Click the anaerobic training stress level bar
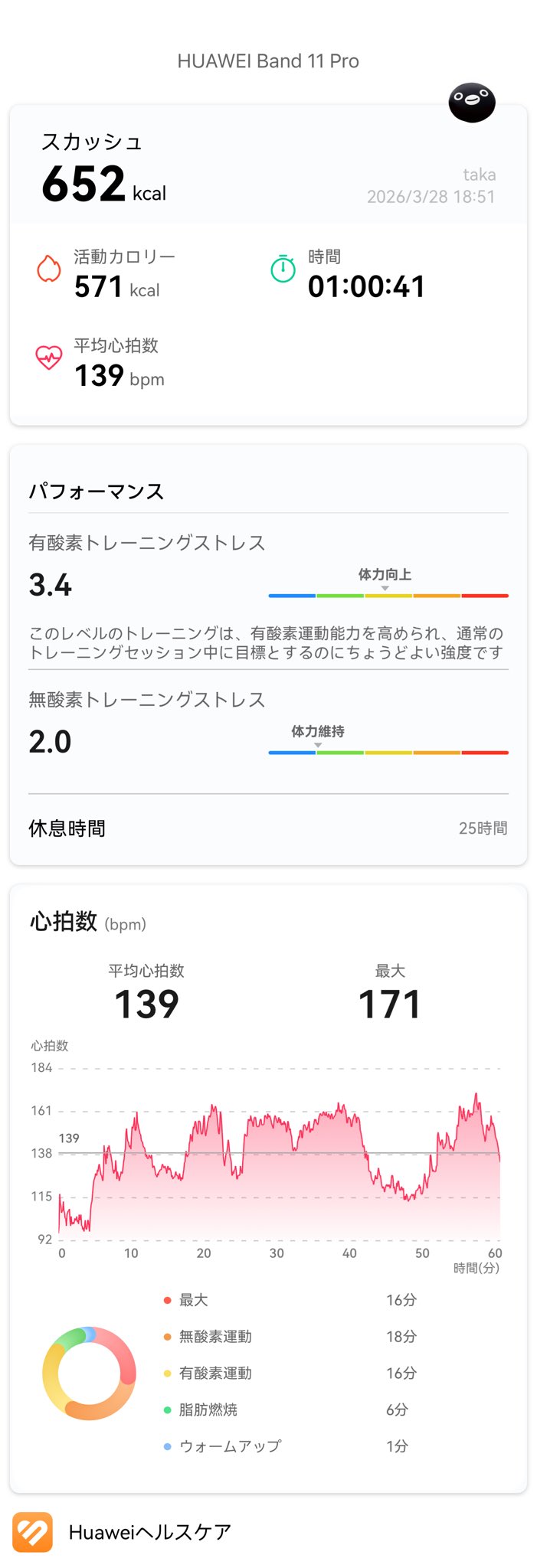This screenshot has width=537, height=1568. [x=388, y=753]
